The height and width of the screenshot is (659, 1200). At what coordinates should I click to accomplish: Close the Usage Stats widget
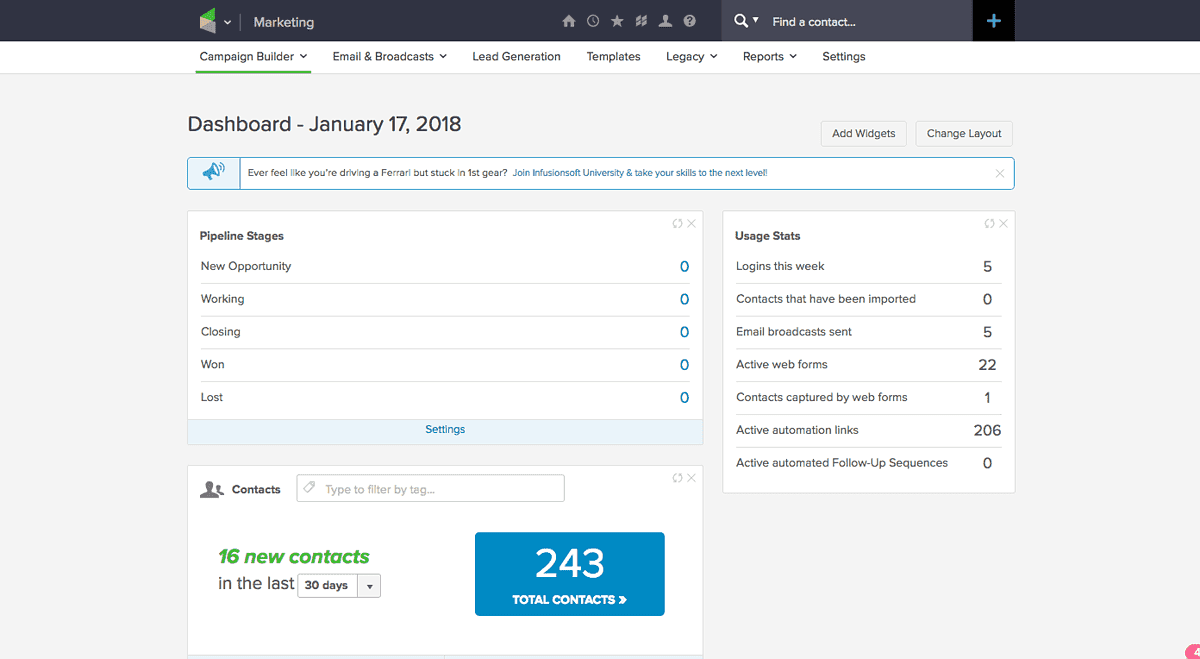tap(1003, 224)
